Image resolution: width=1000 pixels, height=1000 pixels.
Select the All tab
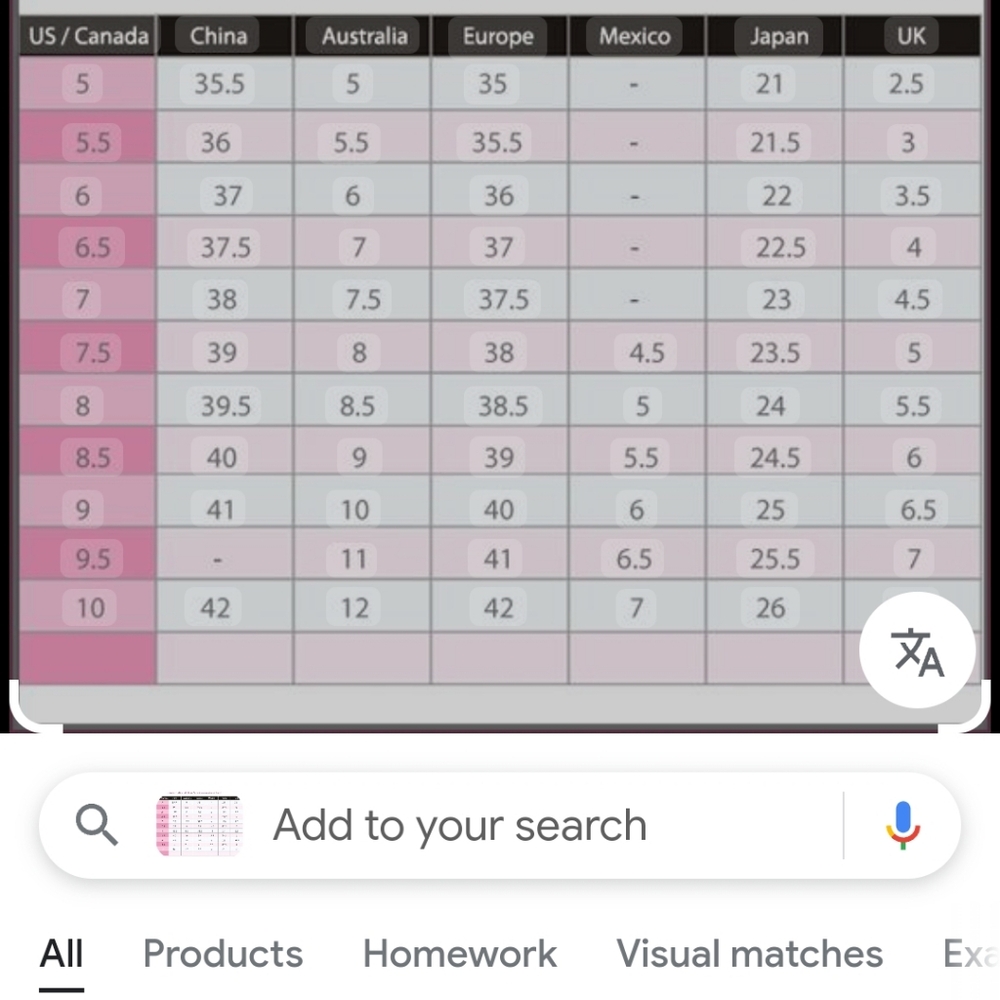61,954
